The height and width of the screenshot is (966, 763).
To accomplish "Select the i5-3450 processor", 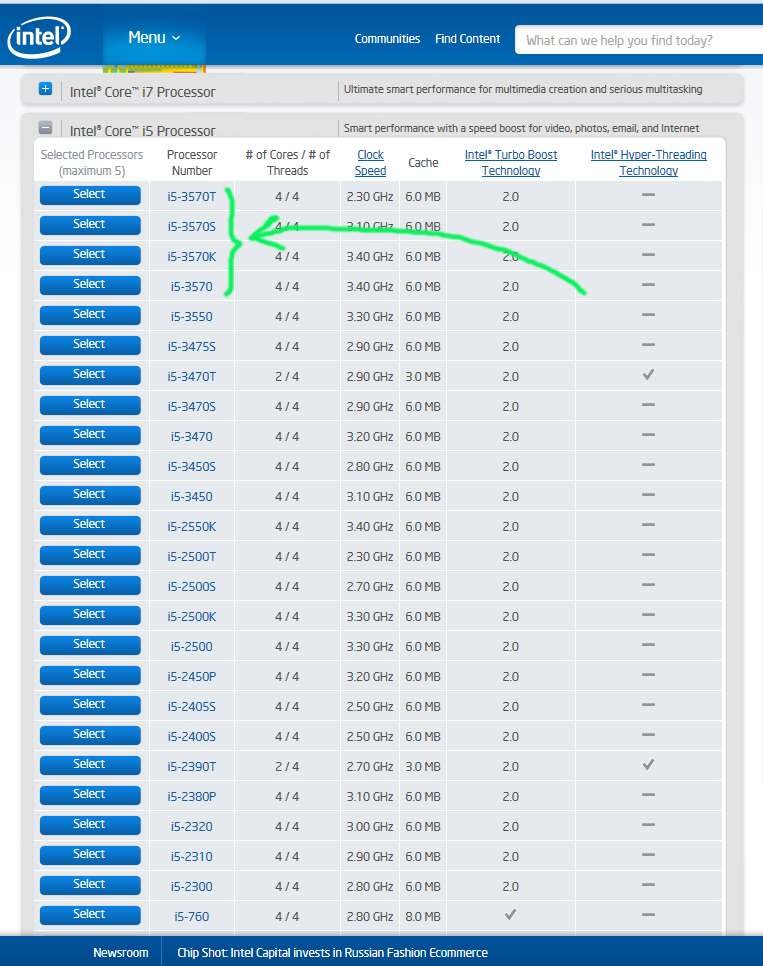I will pyautogui.click(x=90, y=495).
